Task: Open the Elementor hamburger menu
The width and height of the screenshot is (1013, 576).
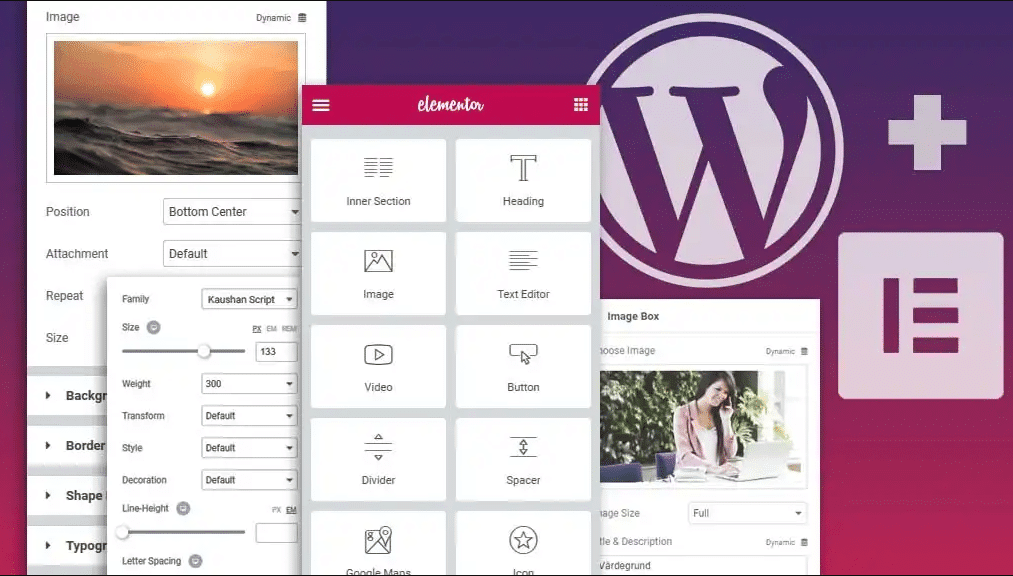Action: coord(321,105)
